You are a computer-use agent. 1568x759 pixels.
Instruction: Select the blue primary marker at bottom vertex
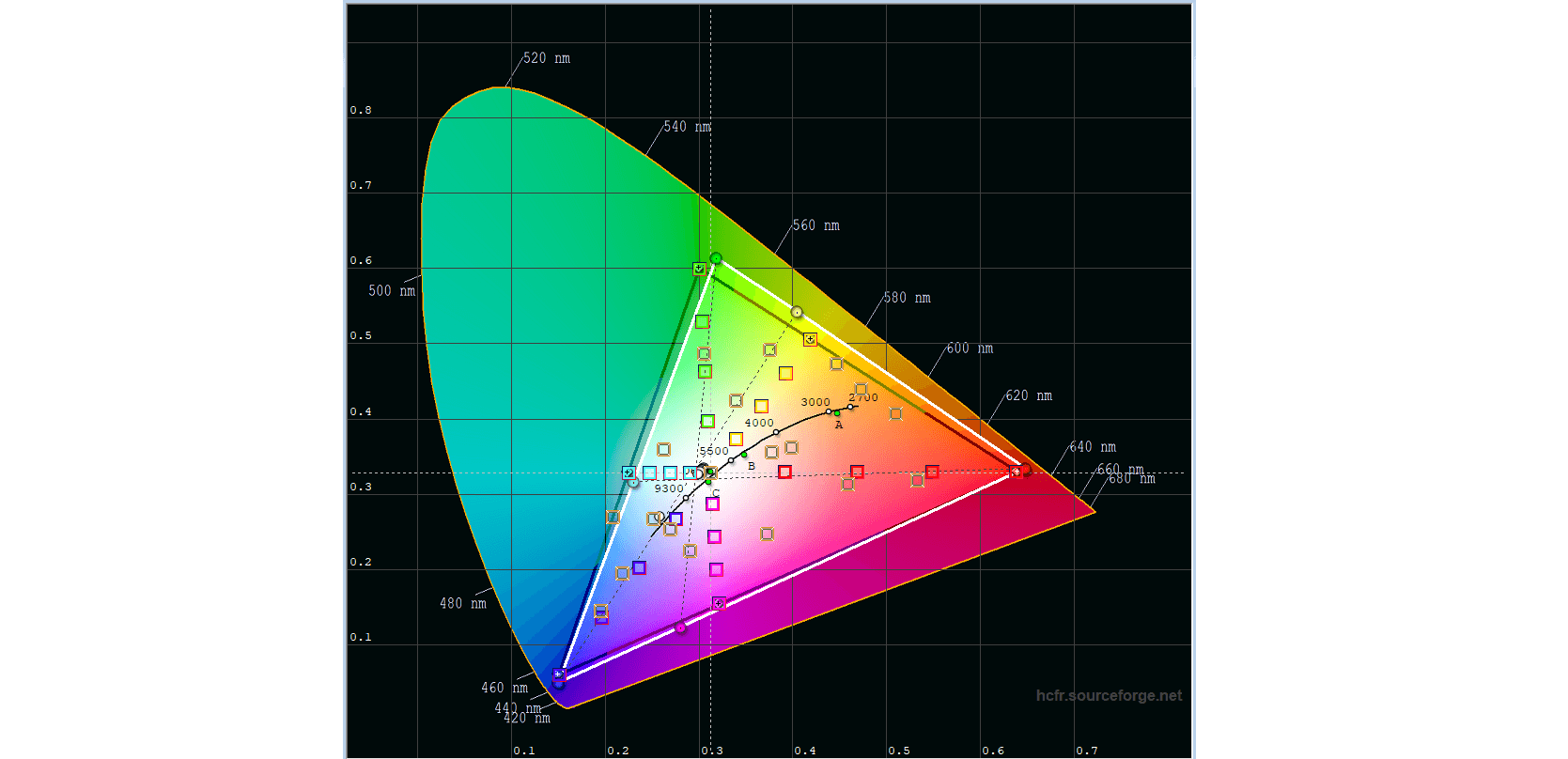tap(559, 675)
